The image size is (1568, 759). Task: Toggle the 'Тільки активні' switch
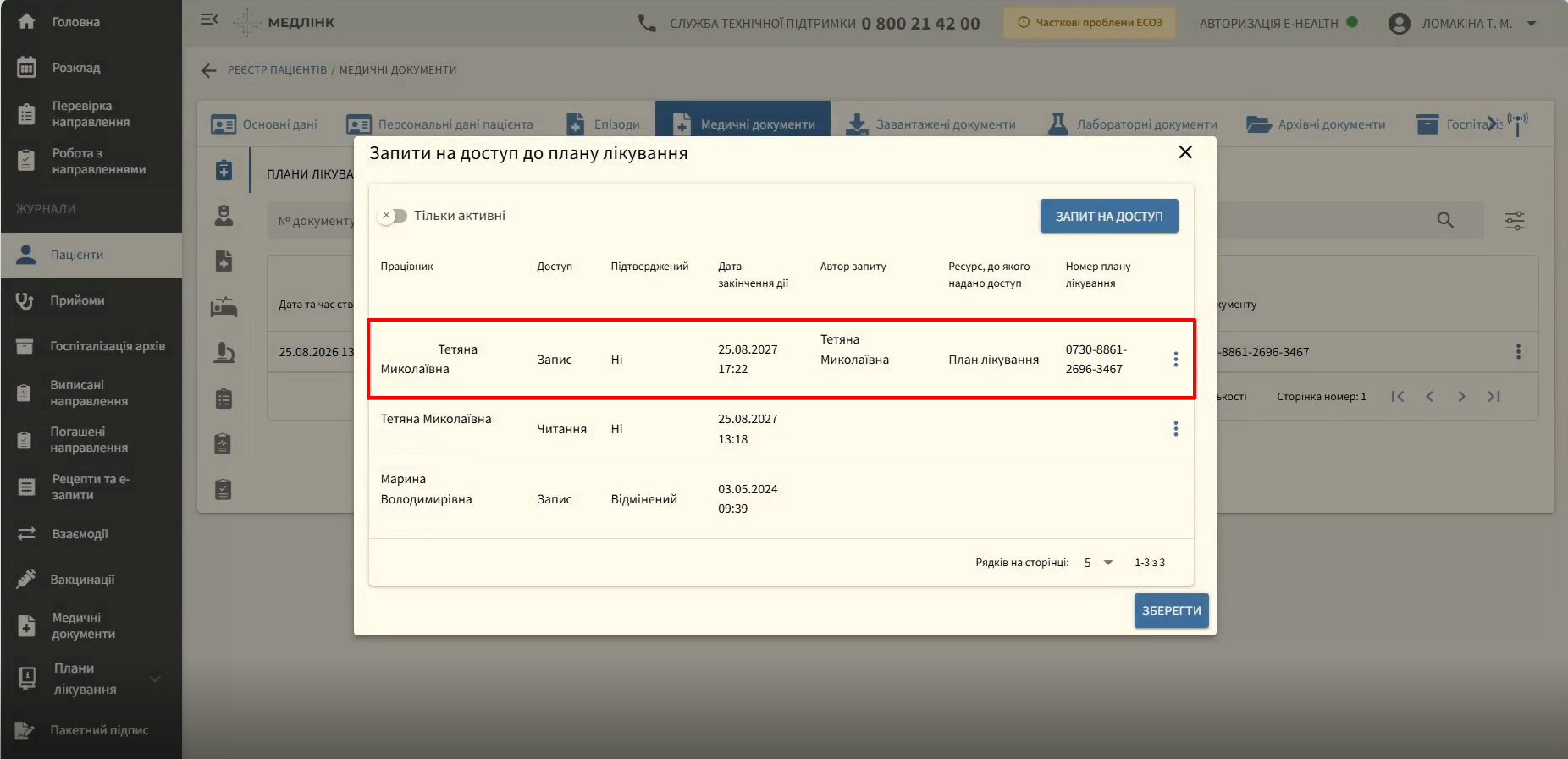coord(393,216)
